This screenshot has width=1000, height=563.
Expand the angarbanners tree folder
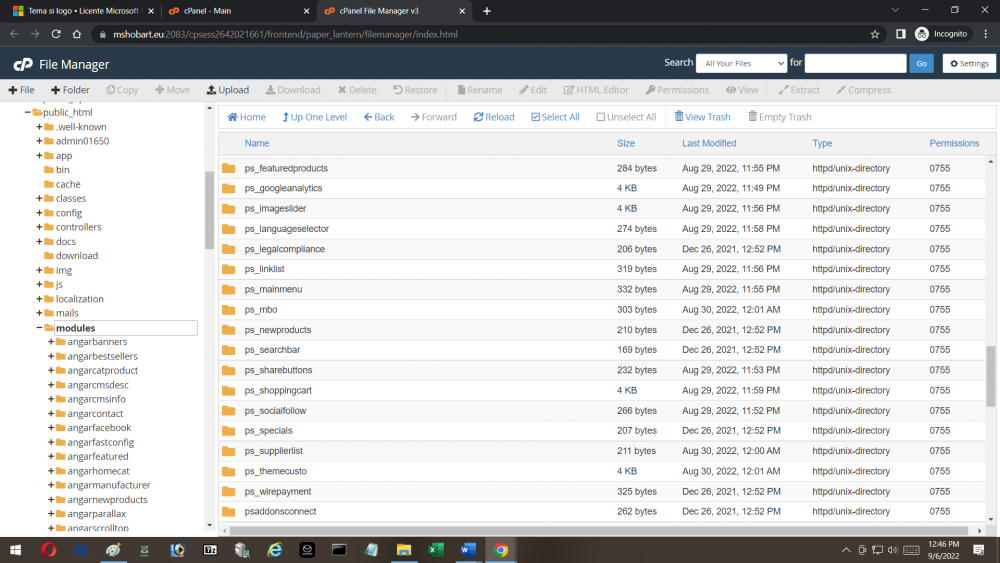click(x=51, y=342)
